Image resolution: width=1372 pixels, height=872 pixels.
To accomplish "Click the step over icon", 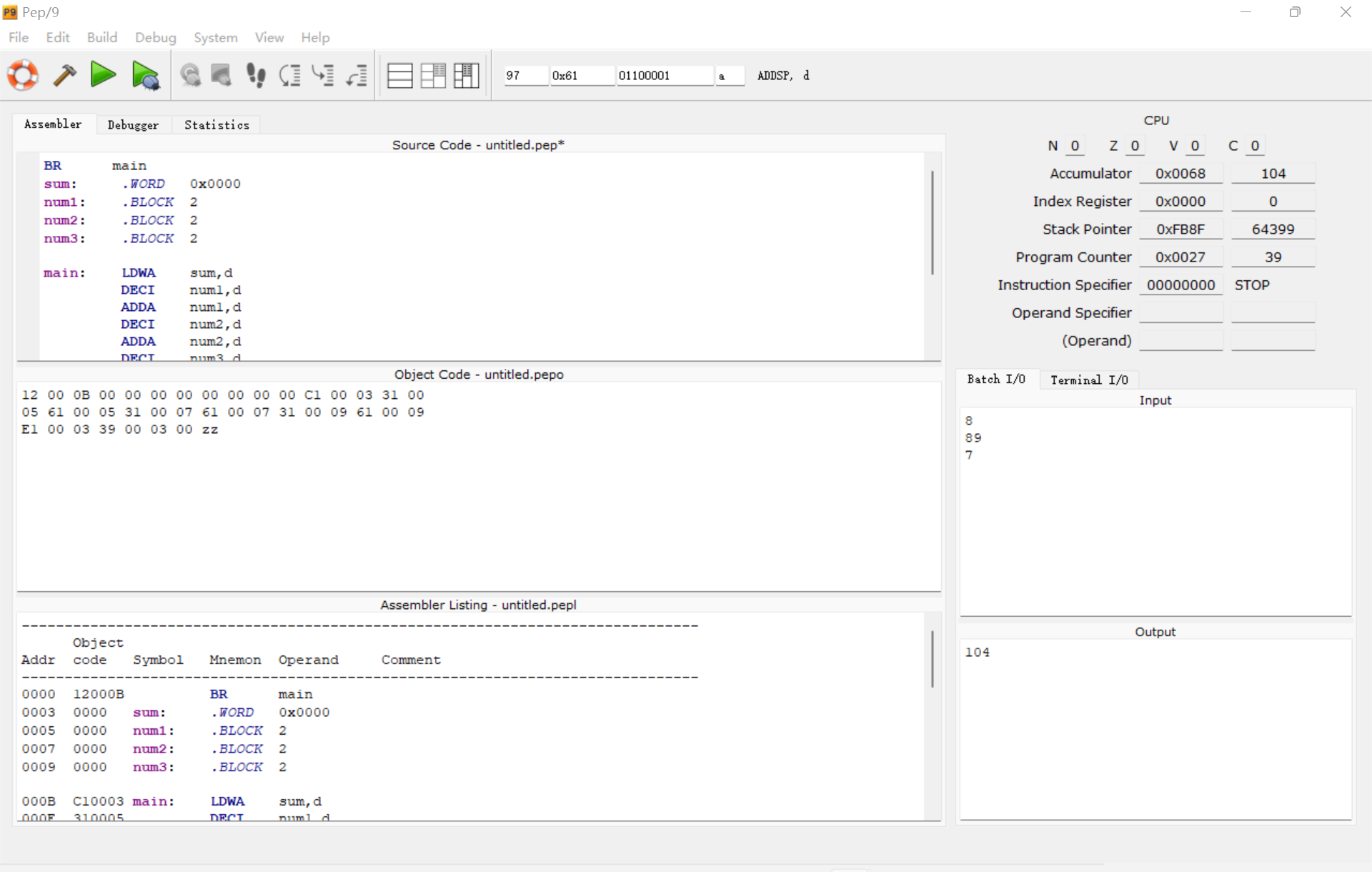I will click(289, 75).
